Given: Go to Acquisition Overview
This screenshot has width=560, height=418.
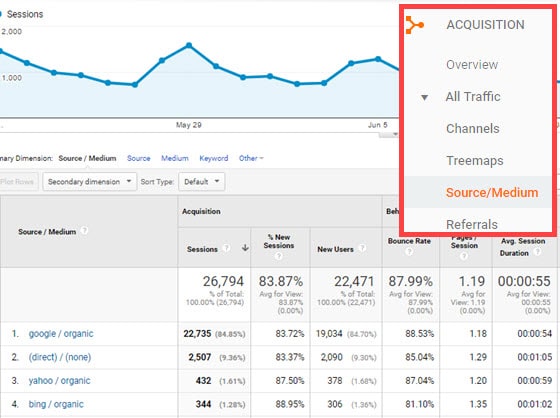Looking at the screenshot, I should pos(472,65).
